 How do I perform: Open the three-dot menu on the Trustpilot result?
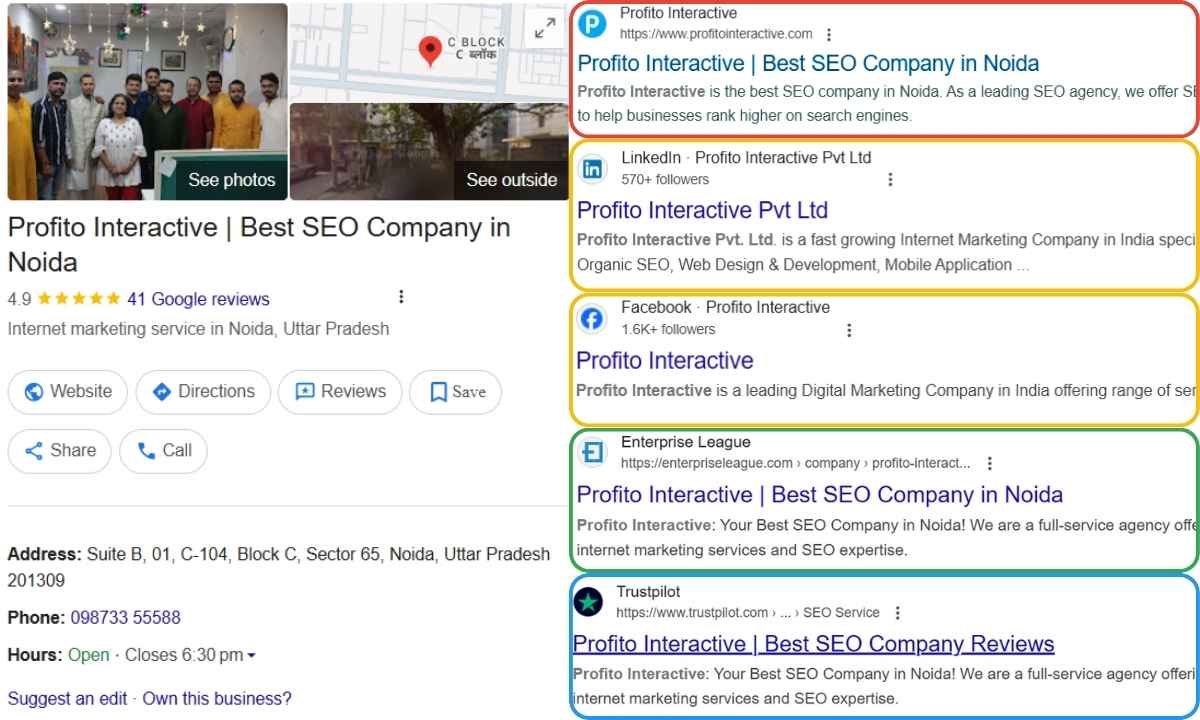coord(897,612)
